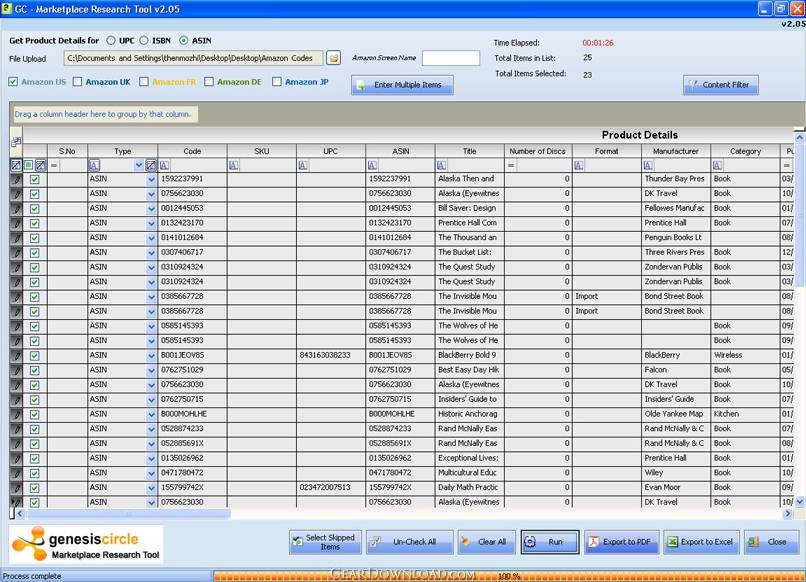Click the File Upload path field
Screen dimensions: 806x582
pyautogui.click(x=193, y=58)
